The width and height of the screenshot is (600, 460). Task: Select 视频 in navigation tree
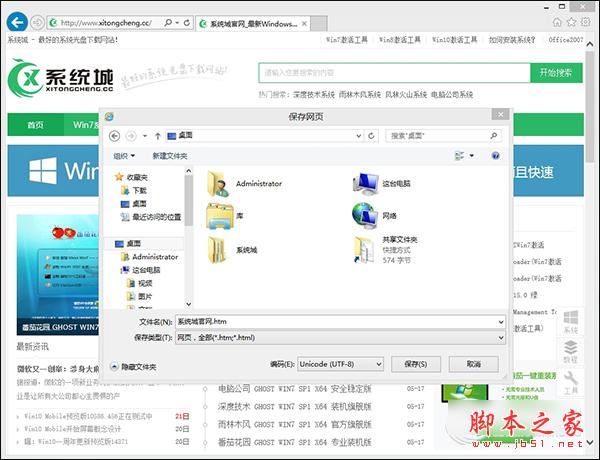pyautogui.click(x=140, y=283)
